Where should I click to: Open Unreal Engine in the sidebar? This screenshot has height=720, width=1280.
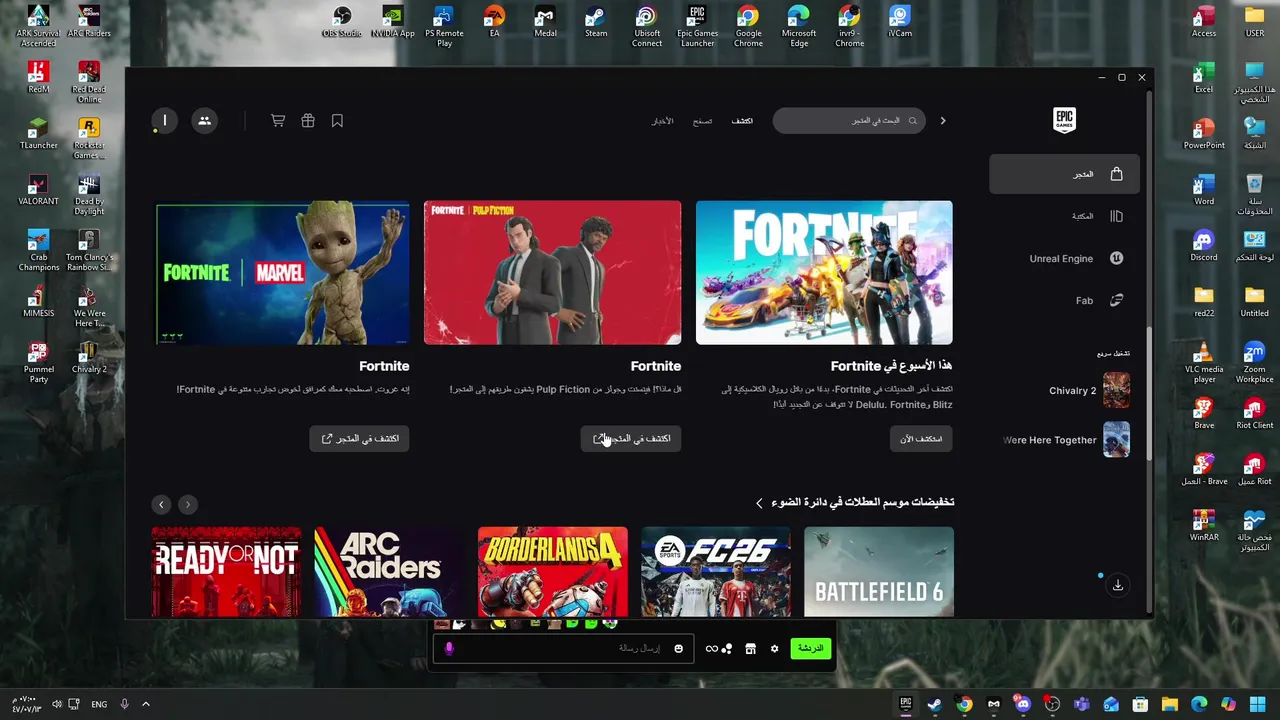[x=1075, y=258]
